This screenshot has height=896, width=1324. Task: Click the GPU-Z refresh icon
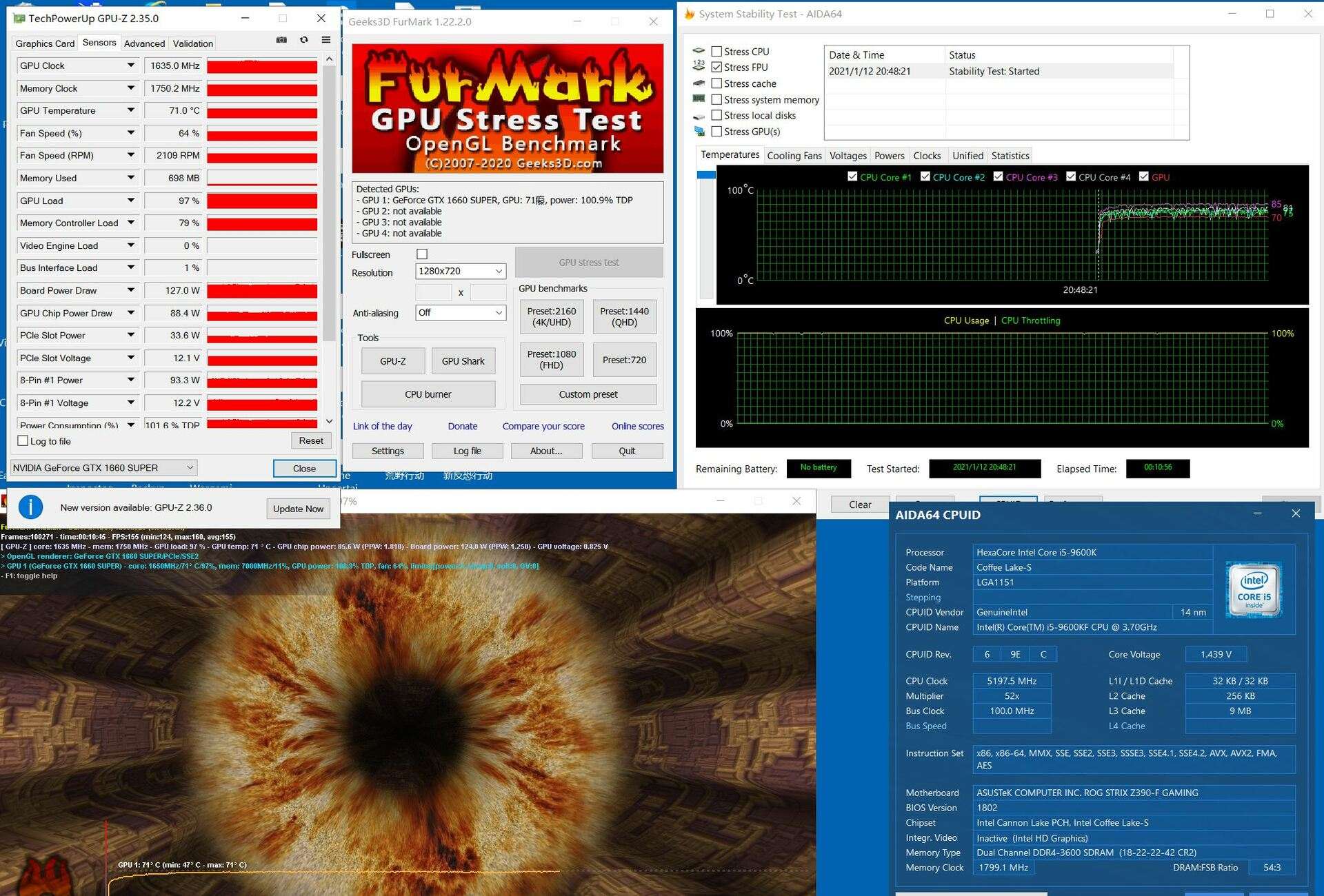tap(304, 40)
